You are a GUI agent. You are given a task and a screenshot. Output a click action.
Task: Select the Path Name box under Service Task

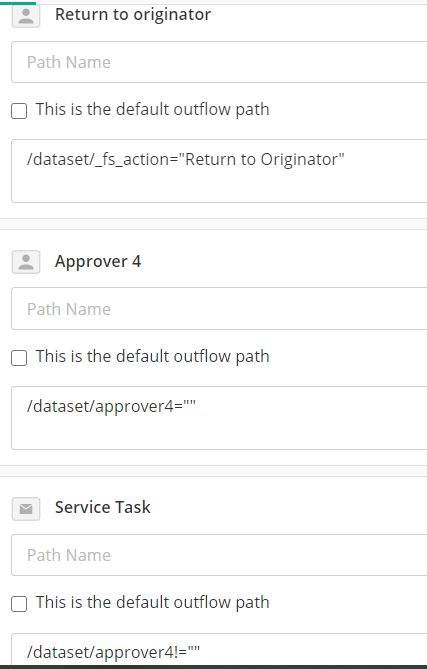(219, 555)
